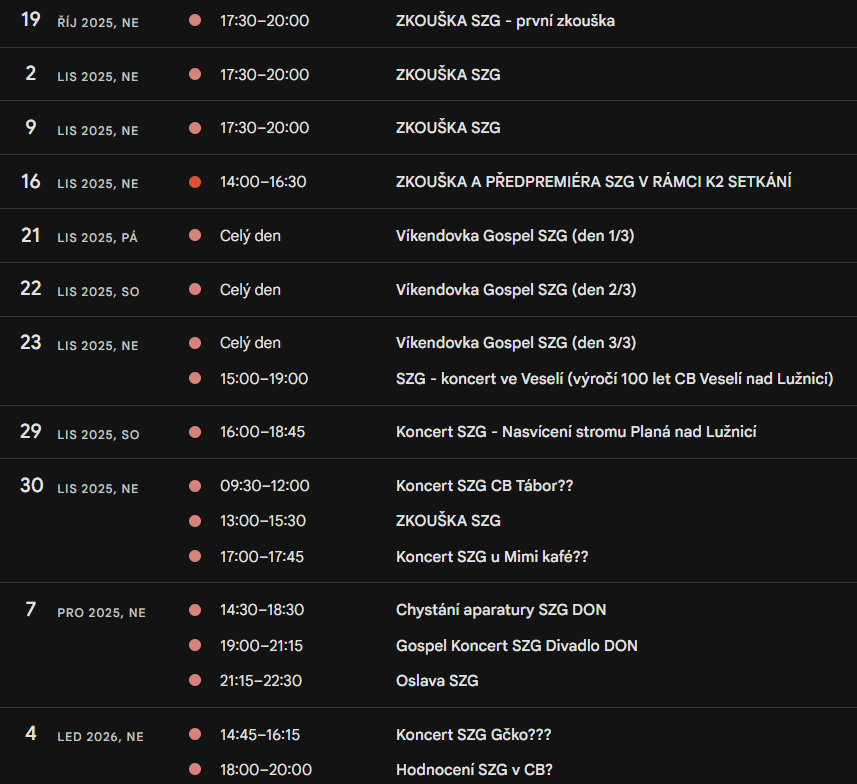This screenshot has width=857, height=784.
Task: Select date 16 LIS 2025
Action: pyautogui.click(x=31, y=182)
